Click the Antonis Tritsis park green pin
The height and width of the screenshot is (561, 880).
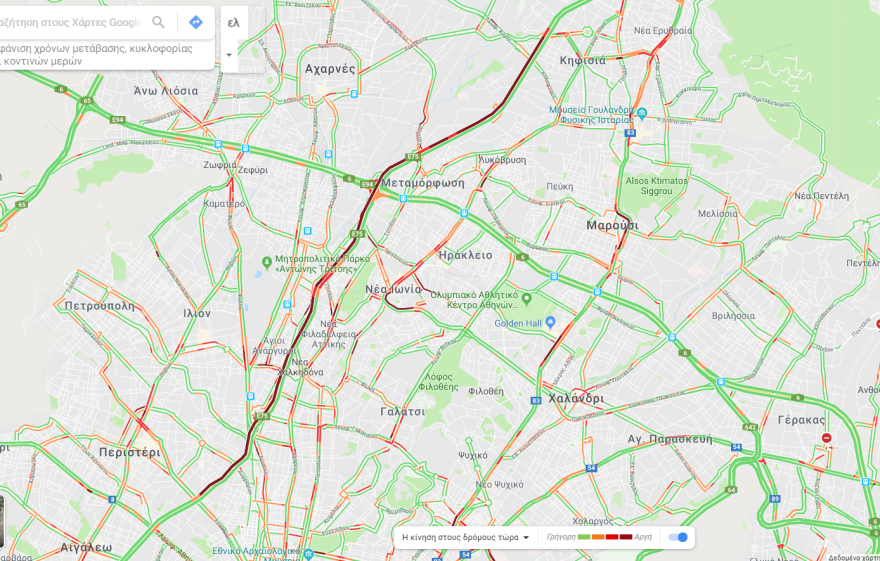pos(267,262)
